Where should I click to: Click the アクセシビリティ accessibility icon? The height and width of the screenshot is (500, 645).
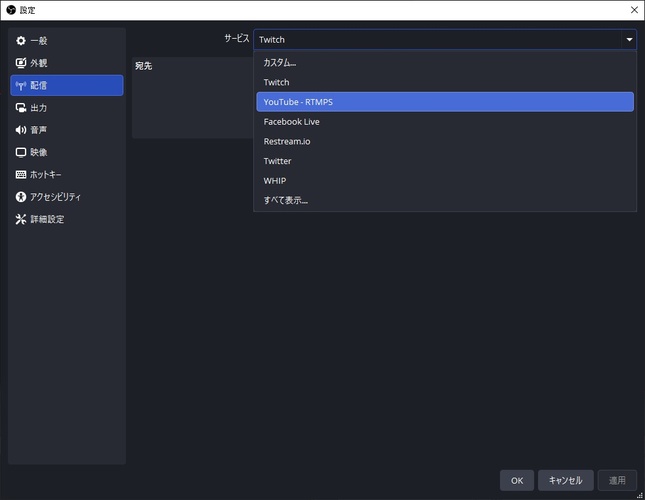pos(21,197)
